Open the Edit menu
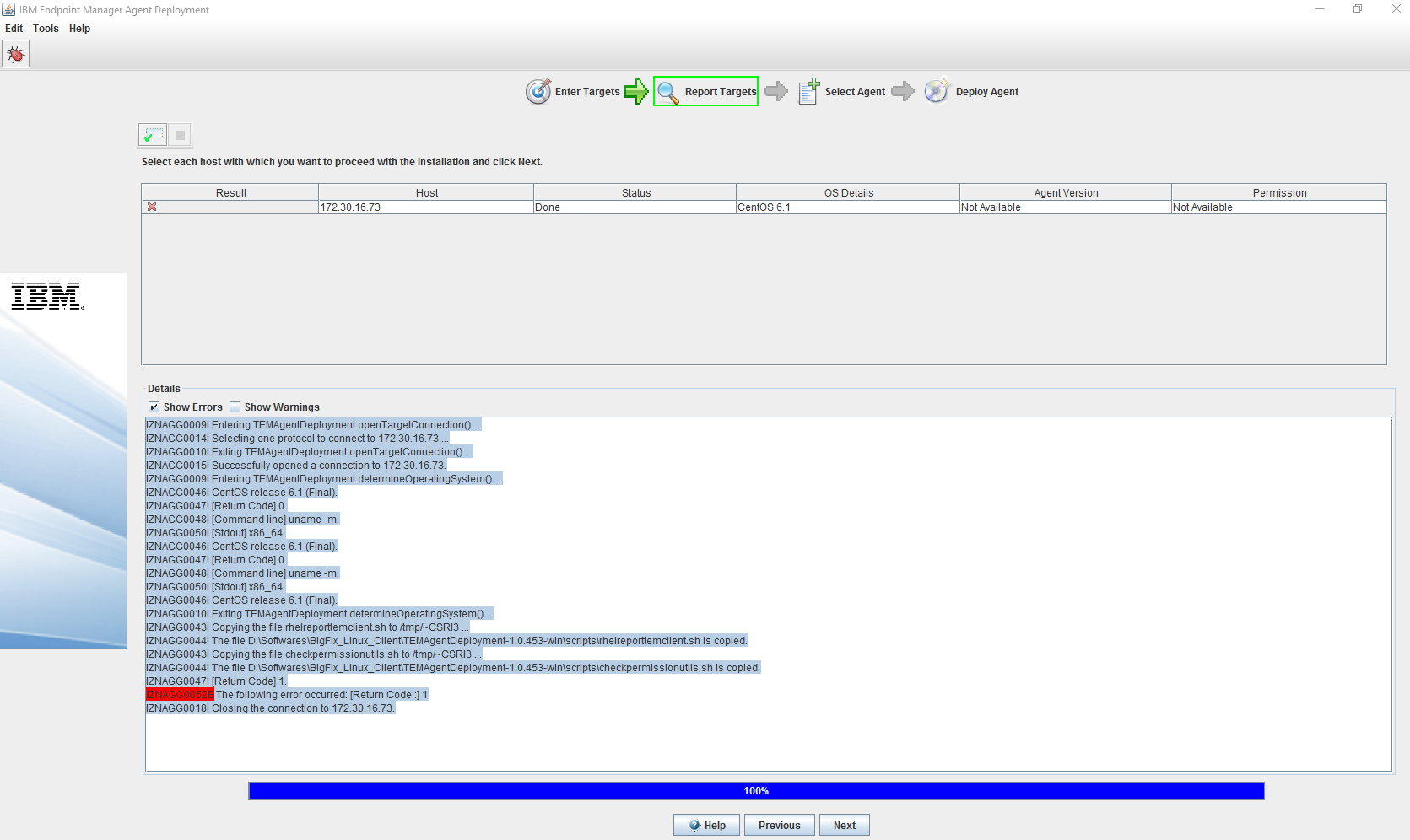Screen dimensions: 1410x840 14,28
